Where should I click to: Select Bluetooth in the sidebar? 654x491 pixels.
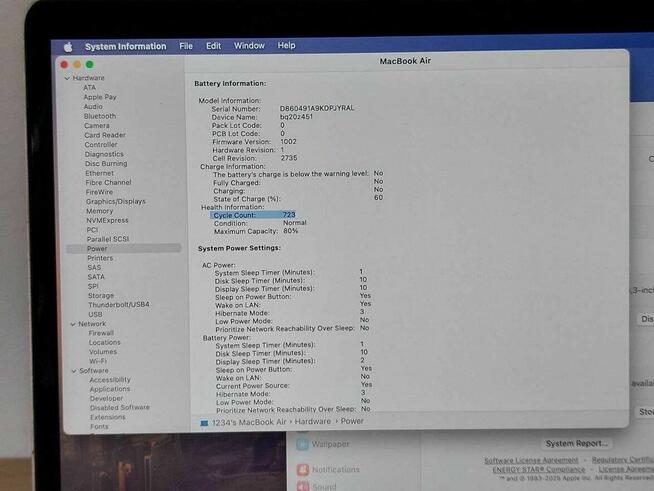tap(100, 116)
